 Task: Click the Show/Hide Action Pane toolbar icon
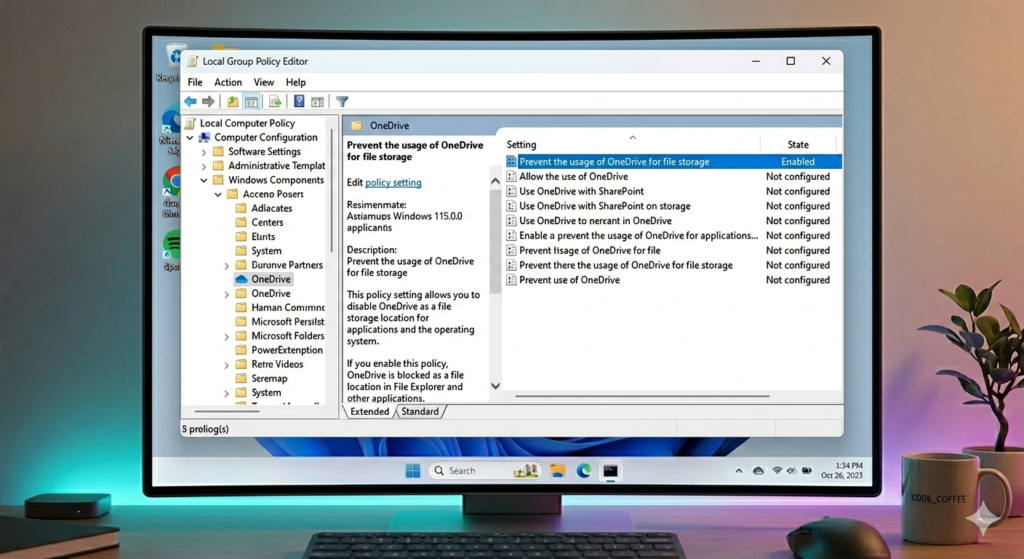(317, 101)
